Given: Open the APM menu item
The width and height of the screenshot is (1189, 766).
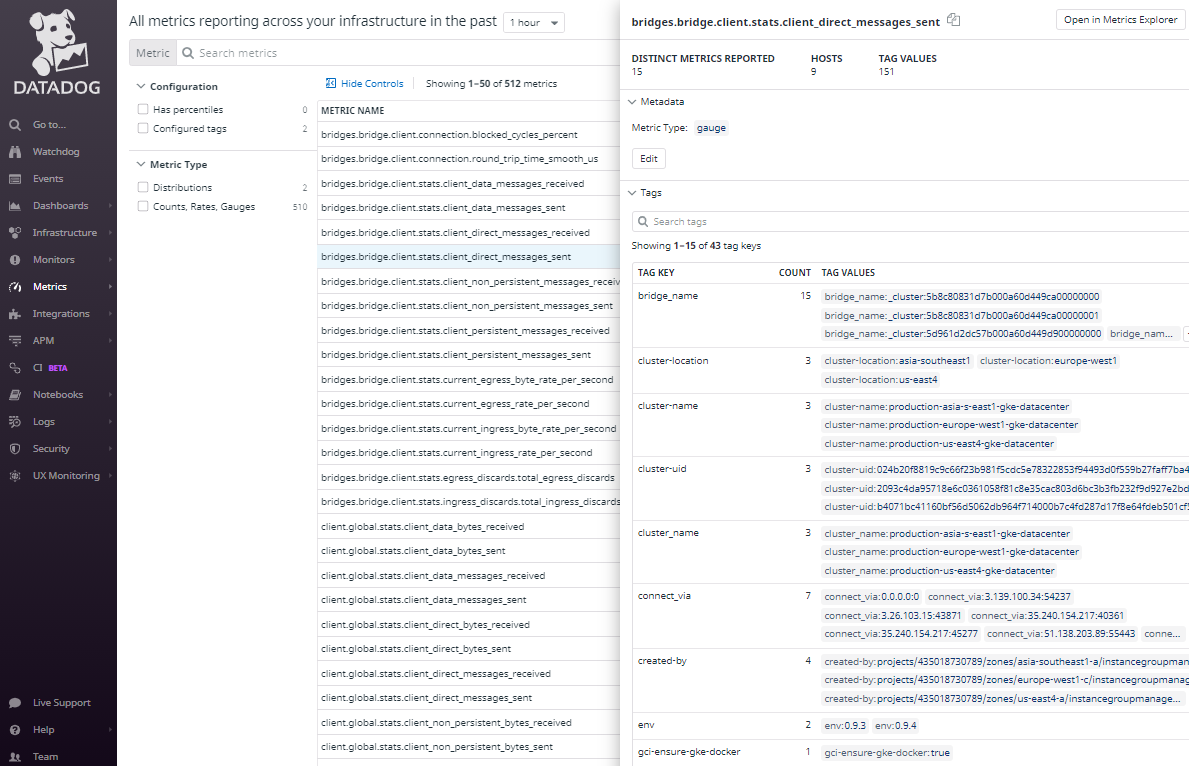Looking at the screenshot, I should [43, 341].
